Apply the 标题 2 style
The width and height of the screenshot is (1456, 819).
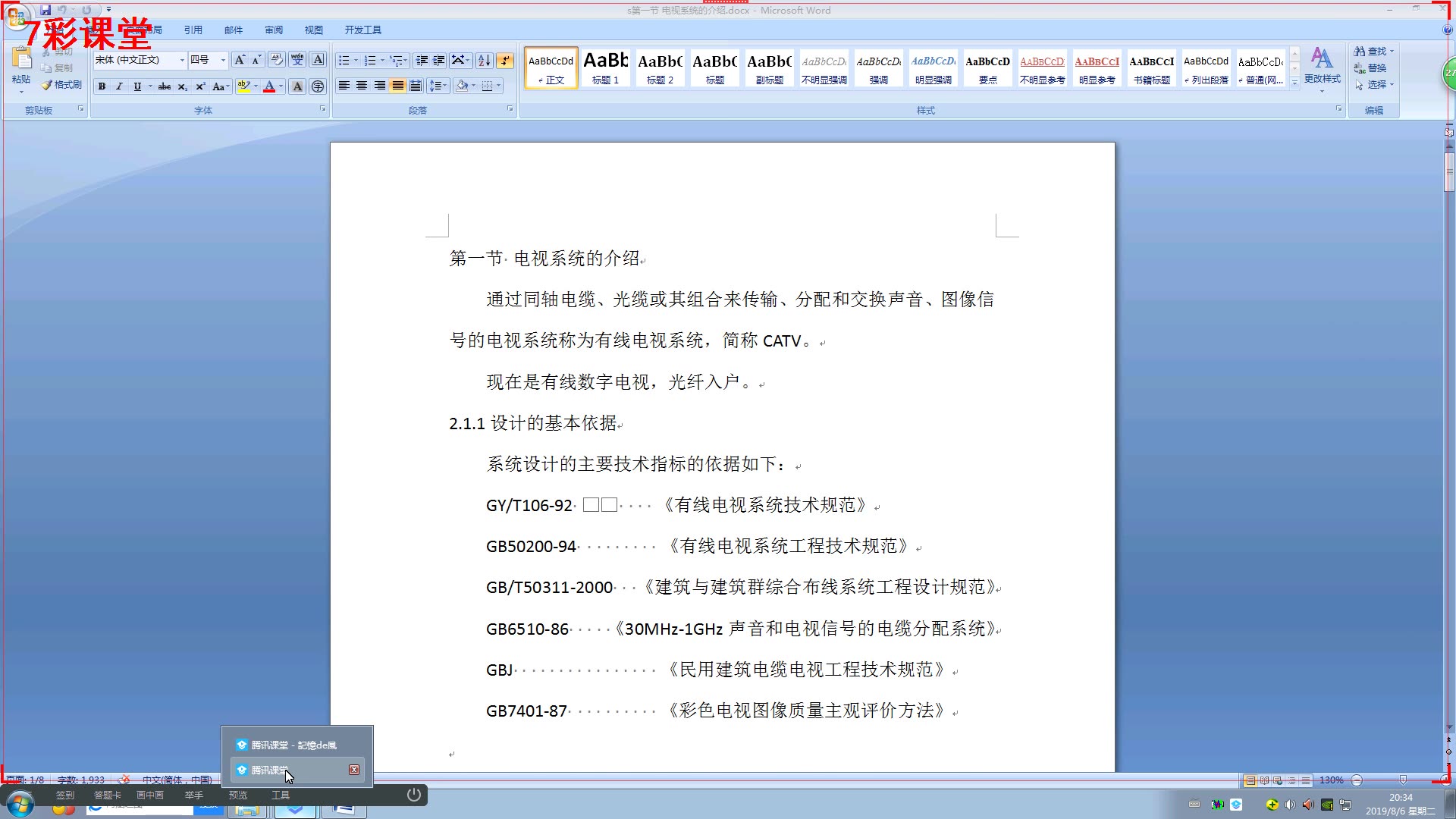point(661,67)
